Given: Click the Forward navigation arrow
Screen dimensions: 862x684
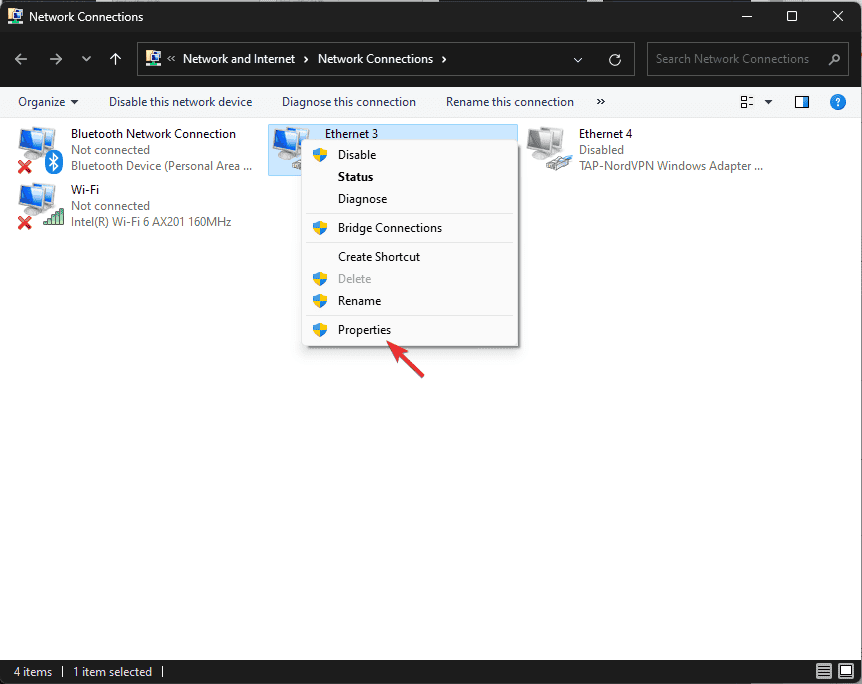Looking at the screenshot, I should coord(56,59).
